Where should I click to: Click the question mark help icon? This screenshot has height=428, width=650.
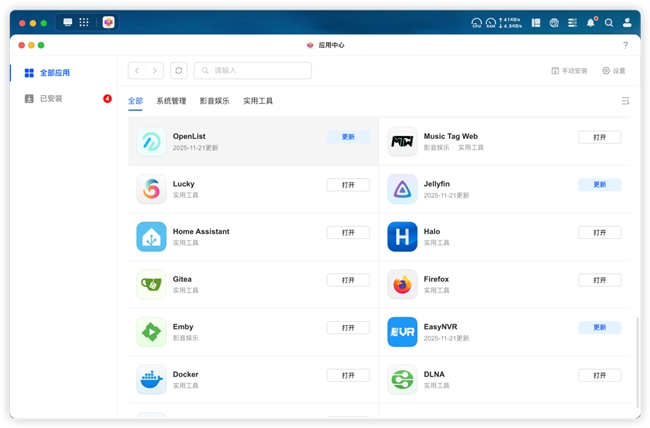[x=625, y=45]
